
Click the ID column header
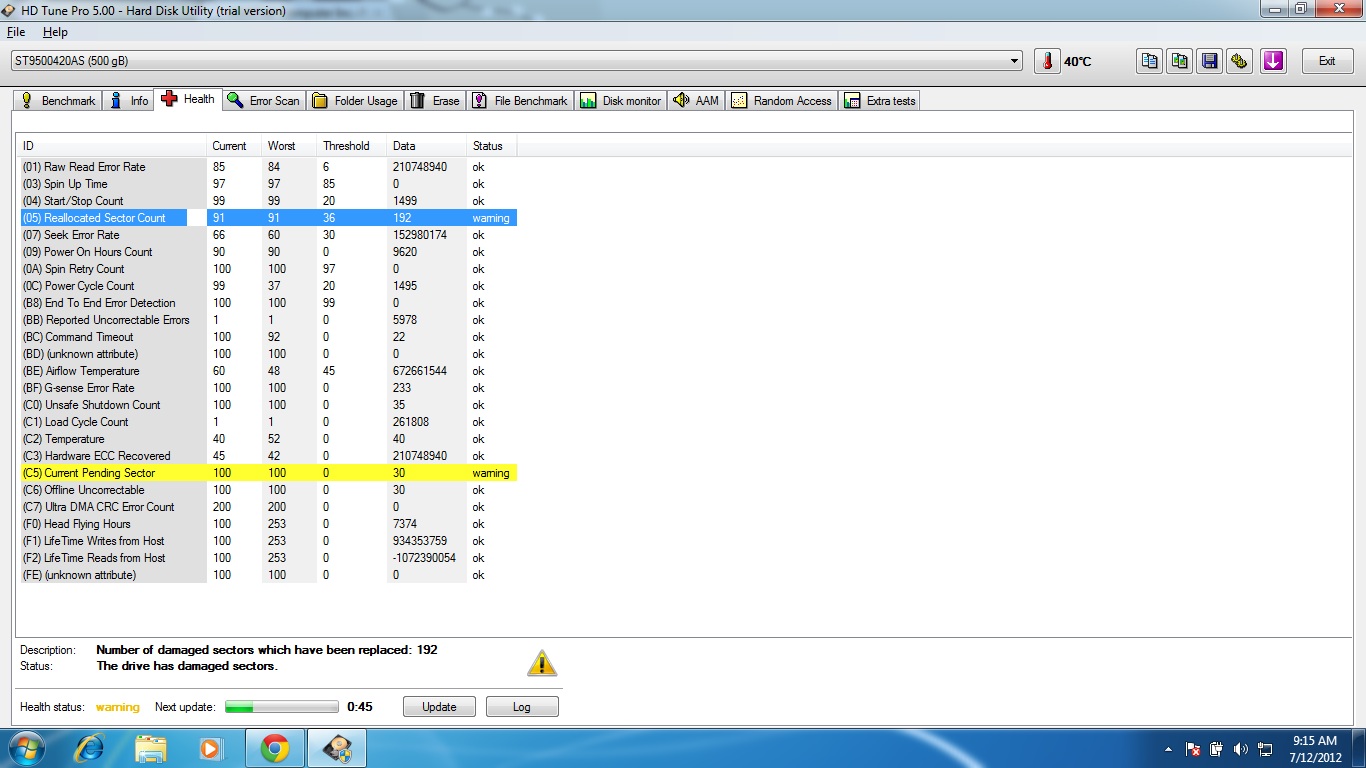[111, 146]
